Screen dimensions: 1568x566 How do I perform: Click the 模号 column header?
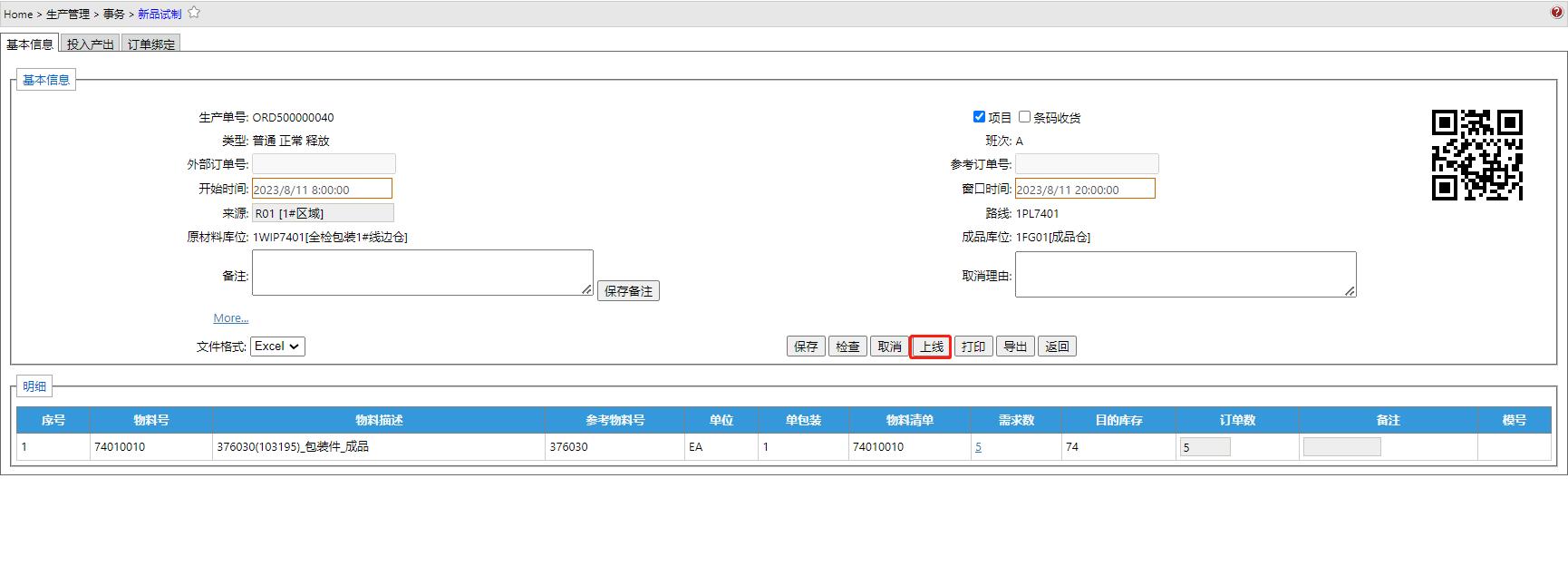(1515, 420)
